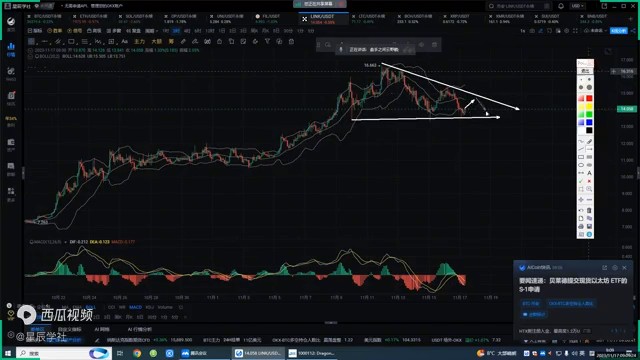Pick the black color swatch

pyautogui.click(x=589, y=131)
